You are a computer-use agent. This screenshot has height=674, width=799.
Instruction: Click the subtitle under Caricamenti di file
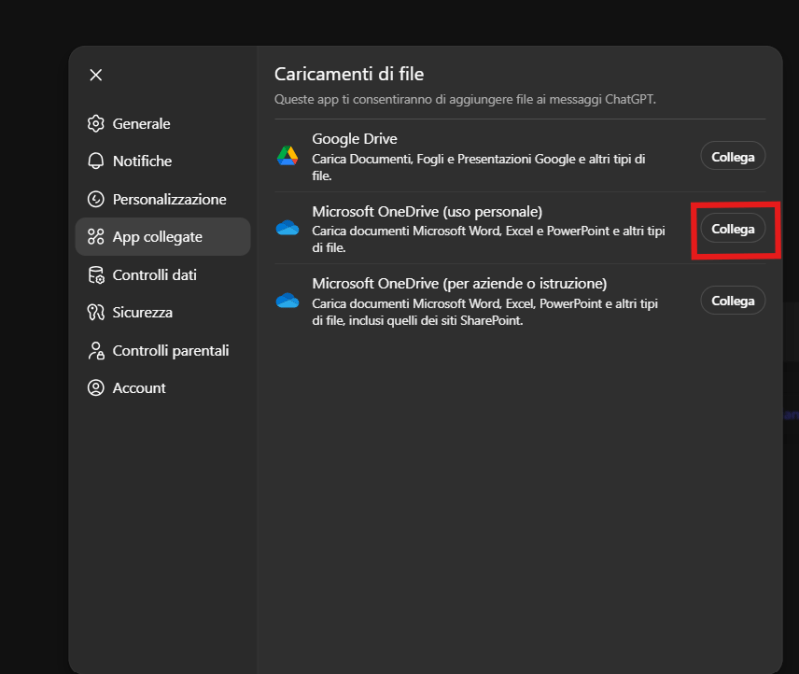tap(465, 100)
